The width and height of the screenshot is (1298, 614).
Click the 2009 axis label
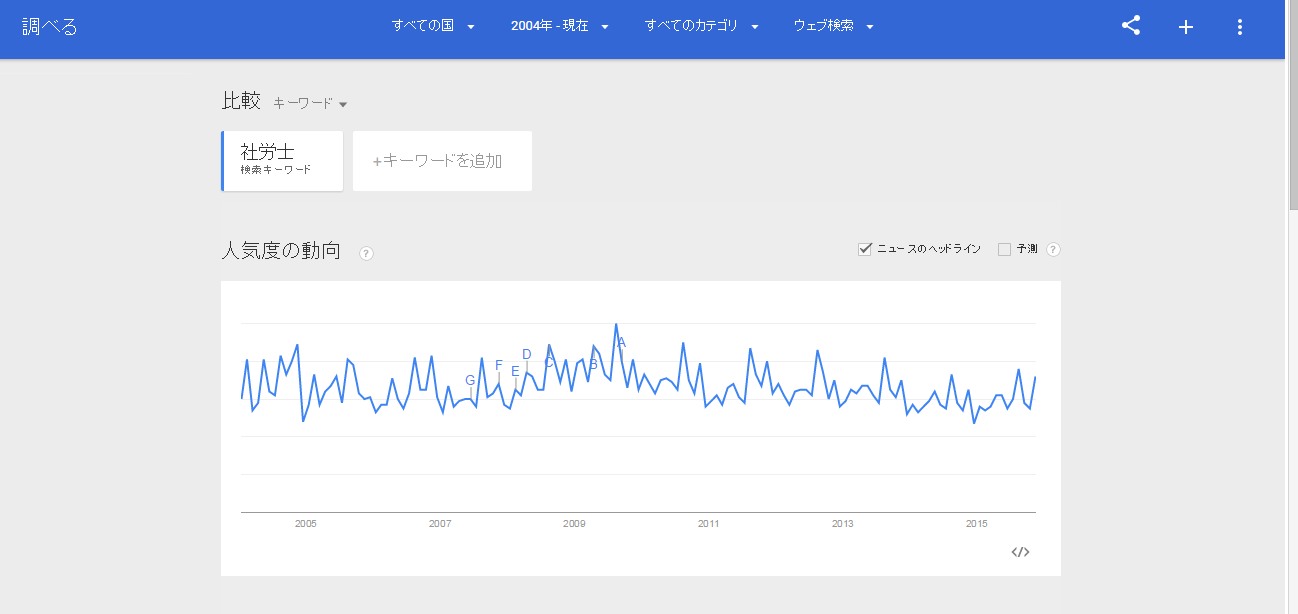point(574,524)
